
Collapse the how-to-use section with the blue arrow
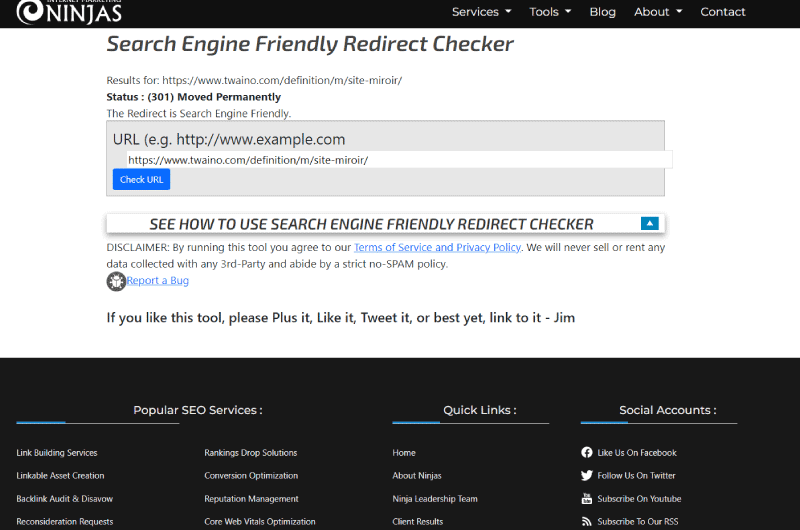[x=649, y=223]
